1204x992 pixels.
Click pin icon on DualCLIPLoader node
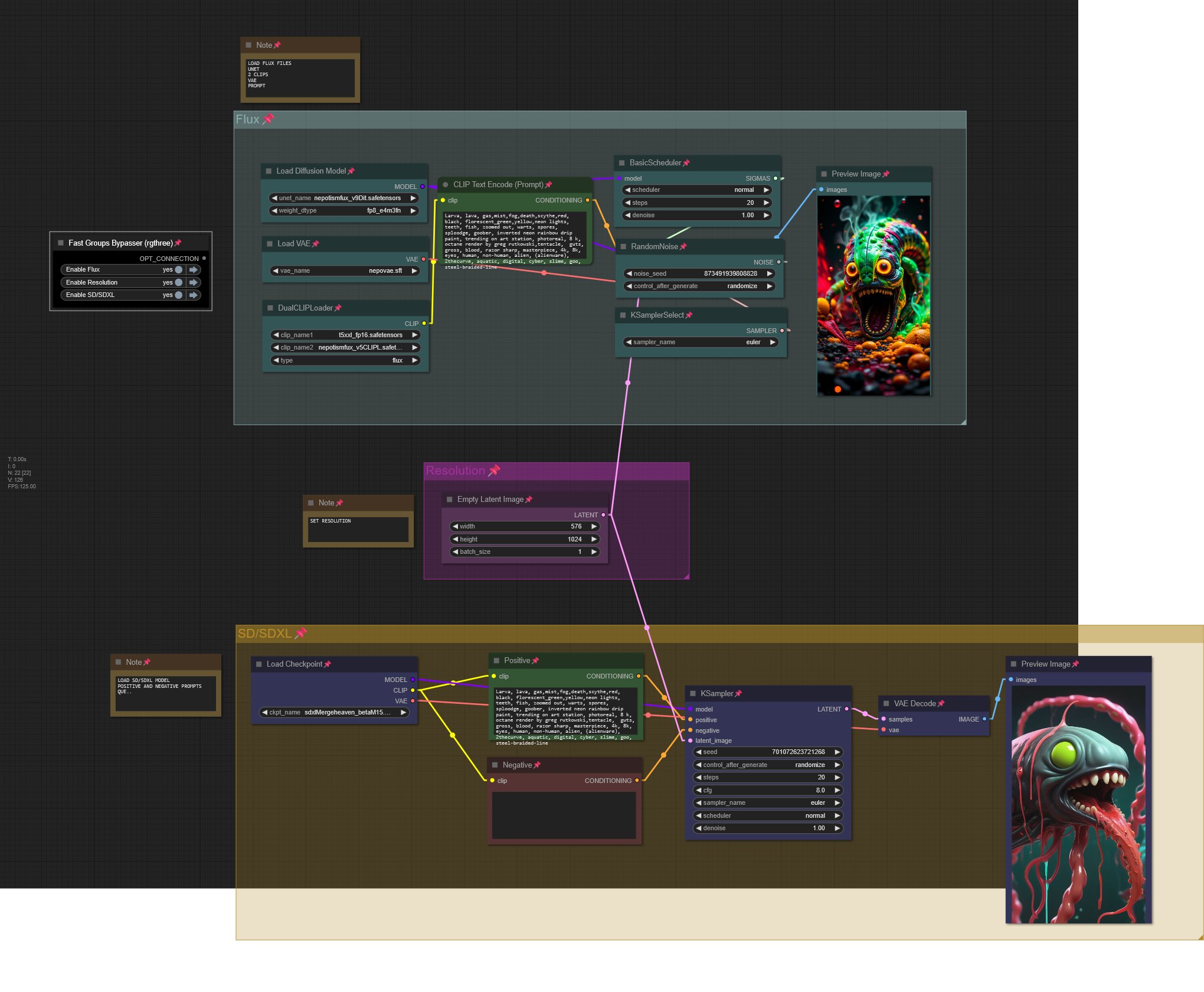point(338,308)
